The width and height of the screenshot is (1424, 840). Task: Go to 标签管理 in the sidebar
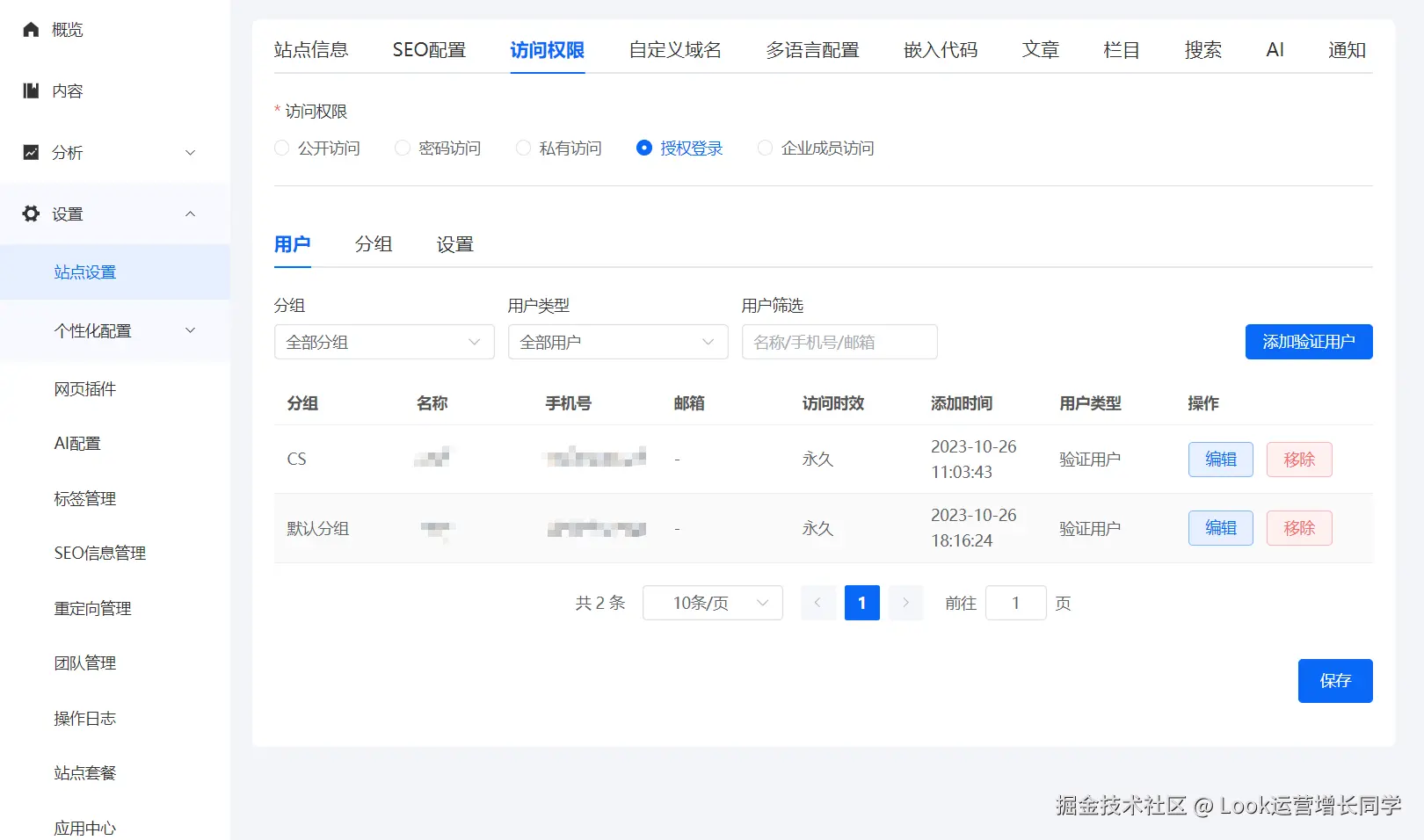click(x=85, y=499)
